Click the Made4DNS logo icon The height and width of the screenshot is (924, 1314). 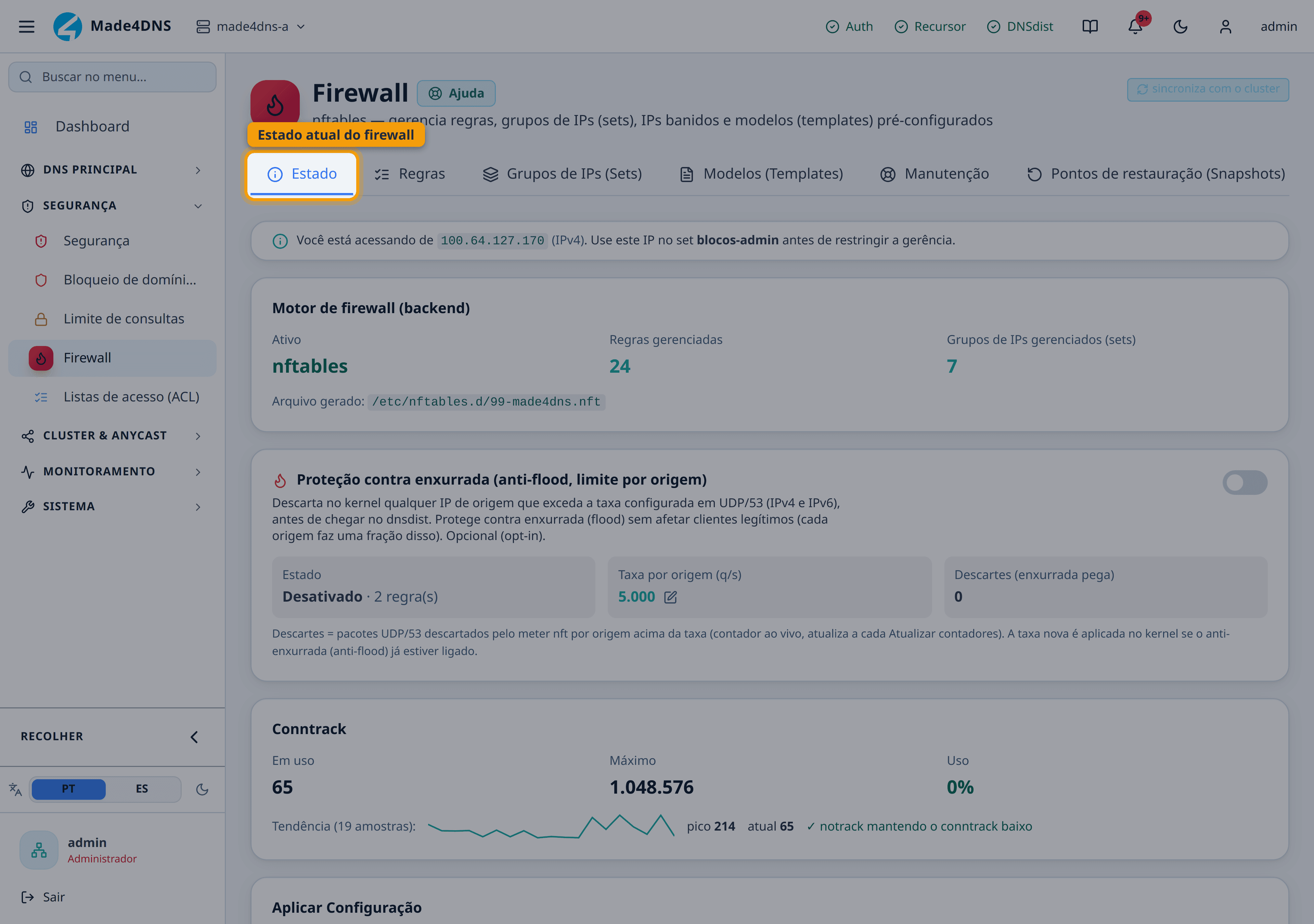[67, 26]
